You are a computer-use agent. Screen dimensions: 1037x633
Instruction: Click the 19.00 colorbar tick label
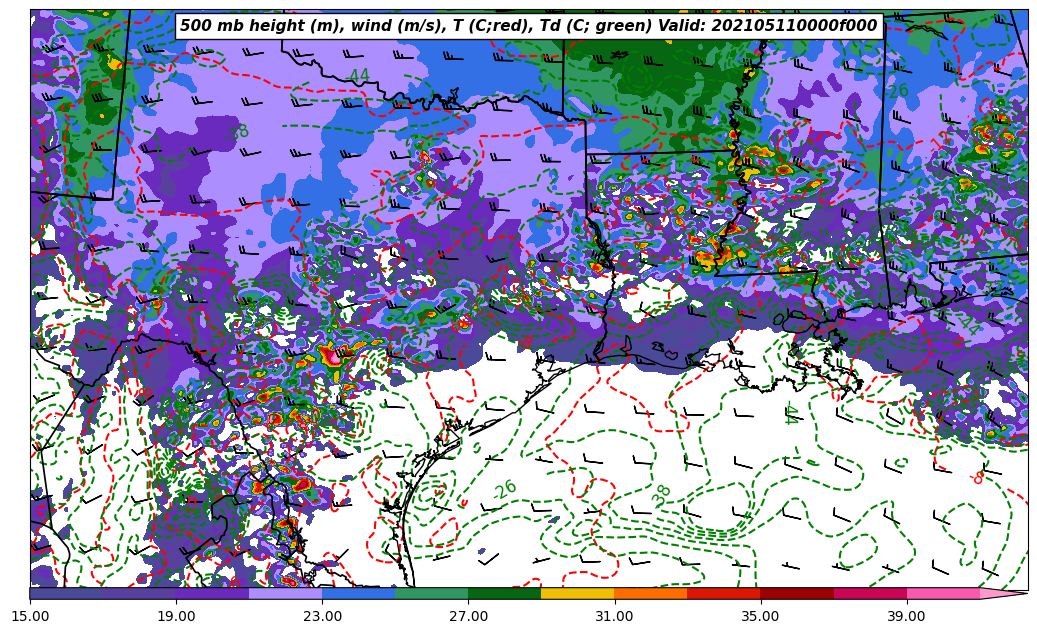pos(176,616)
